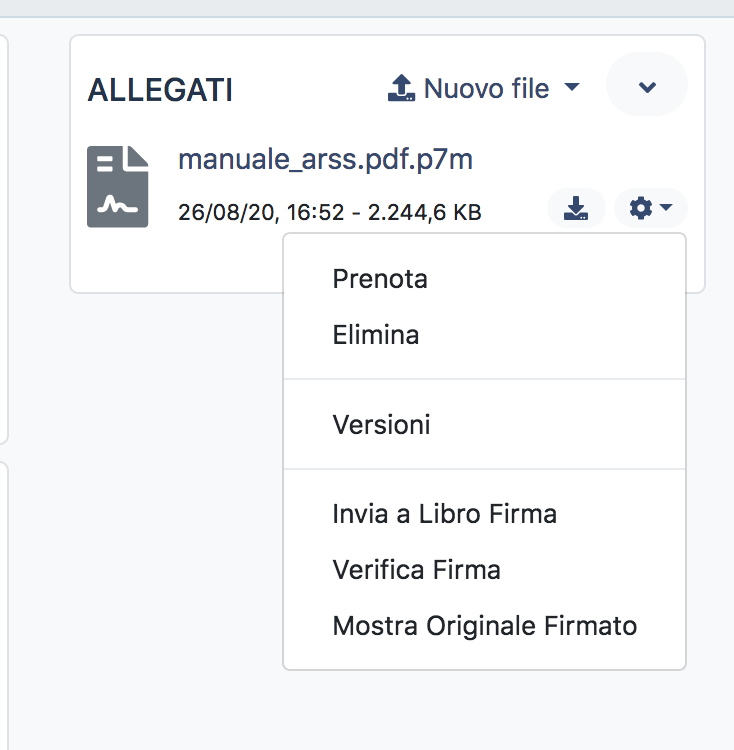Screen dimensions: 734x750
Task: Open the Nuovo file dropdown caret
Action: point(572,87)
